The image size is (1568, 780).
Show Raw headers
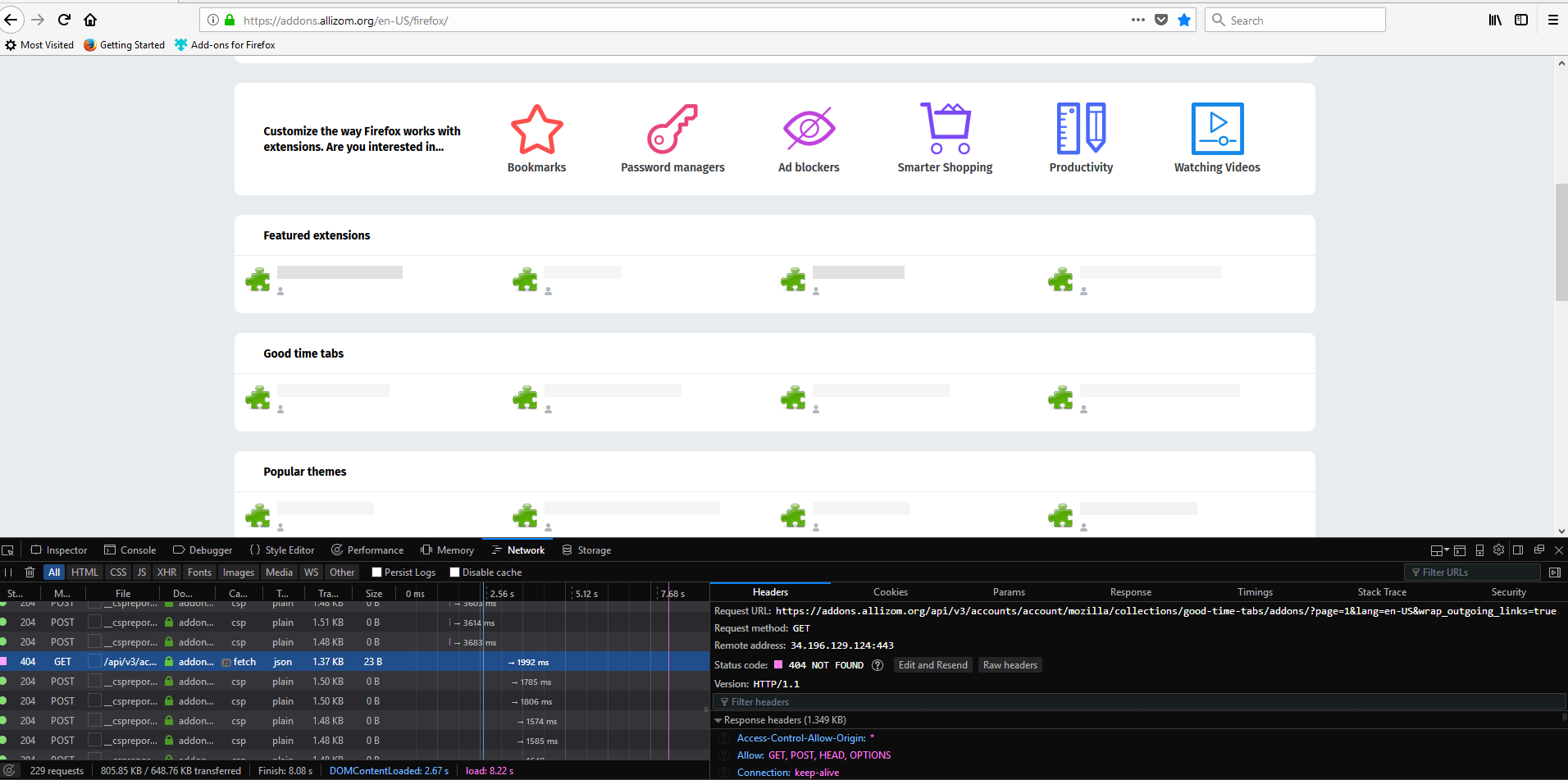(x=1010, y=665)
